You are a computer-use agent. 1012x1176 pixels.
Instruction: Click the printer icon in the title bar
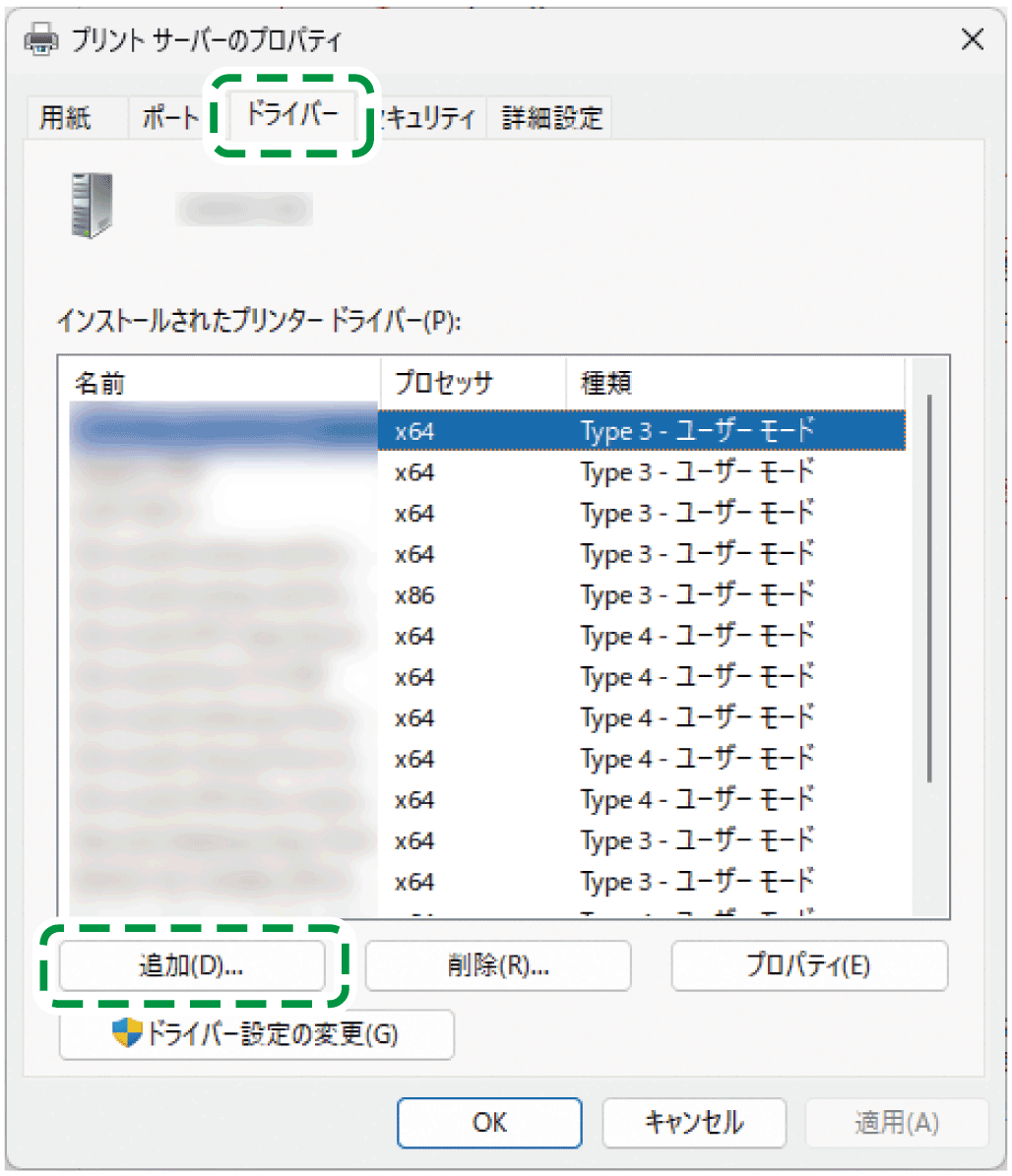pyautogui.click(x=39, y=40)
